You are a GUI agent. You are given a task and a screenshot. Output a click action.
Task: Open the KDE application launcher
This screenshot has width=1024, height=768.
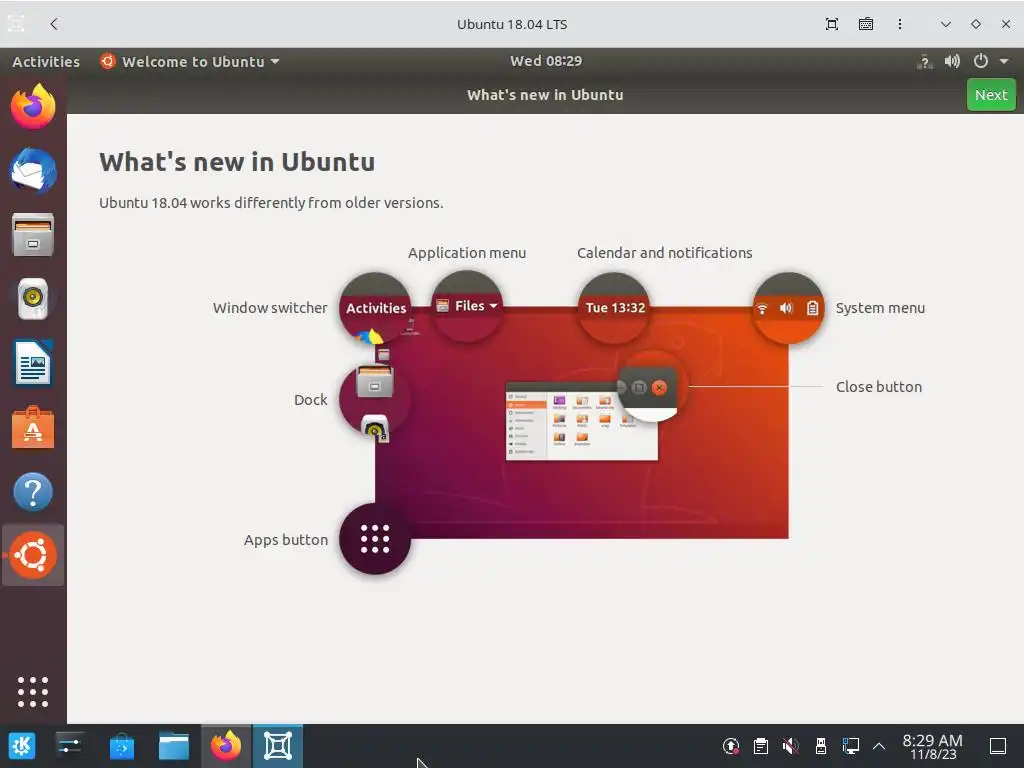pyautogui.click(x=22, y=746)
